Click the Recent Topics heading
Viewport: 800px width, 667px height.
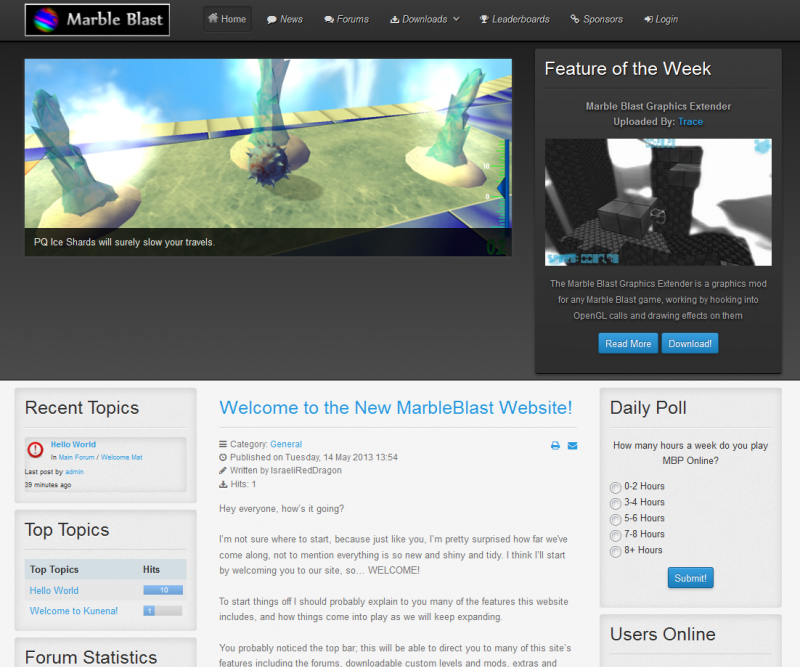point(82,408)
